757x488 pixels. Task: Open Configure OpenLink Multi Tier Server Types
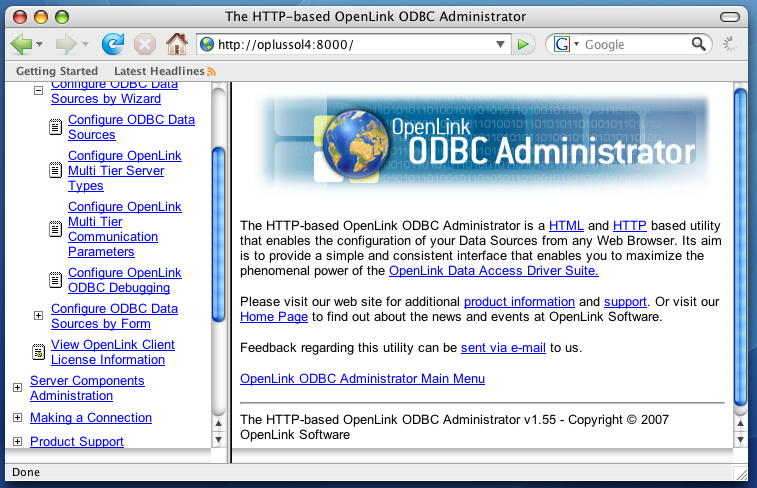[125, 170]
